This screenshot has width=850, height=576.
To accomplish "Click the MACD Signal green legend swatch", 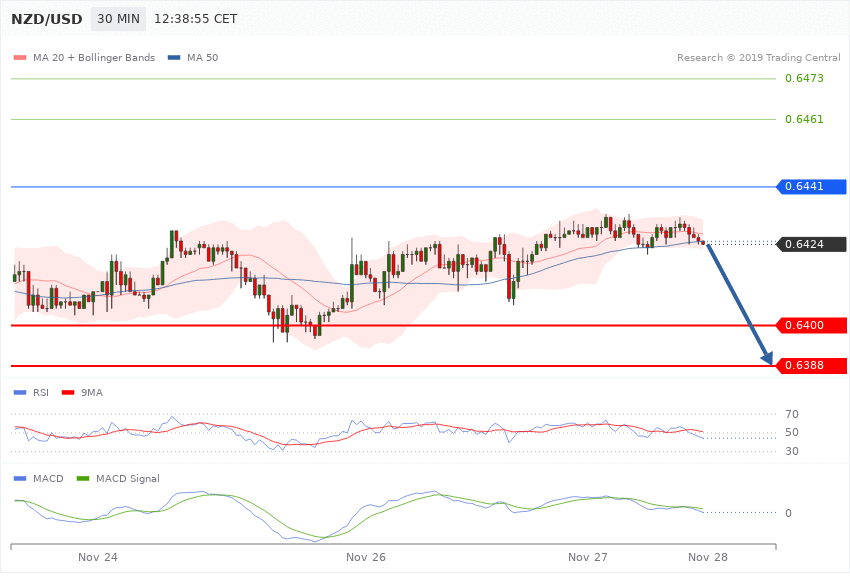I will (x=83, y=479).
